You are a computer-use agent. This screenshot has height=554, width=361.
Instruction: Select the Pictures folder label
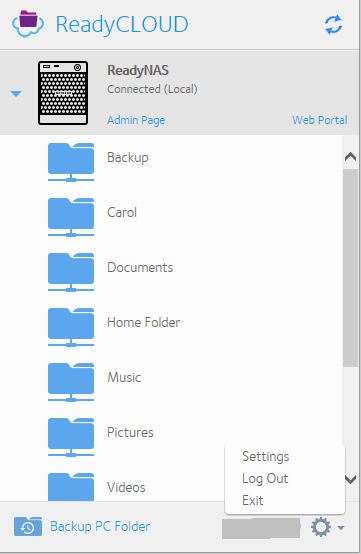130,432
